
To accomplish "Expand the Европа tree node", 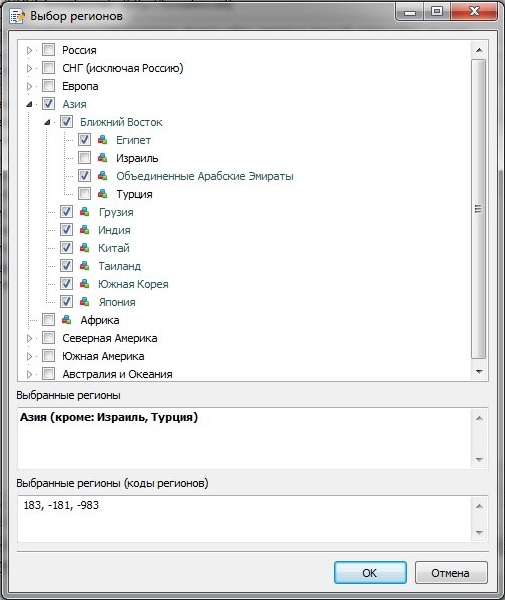I will [29, 86].
